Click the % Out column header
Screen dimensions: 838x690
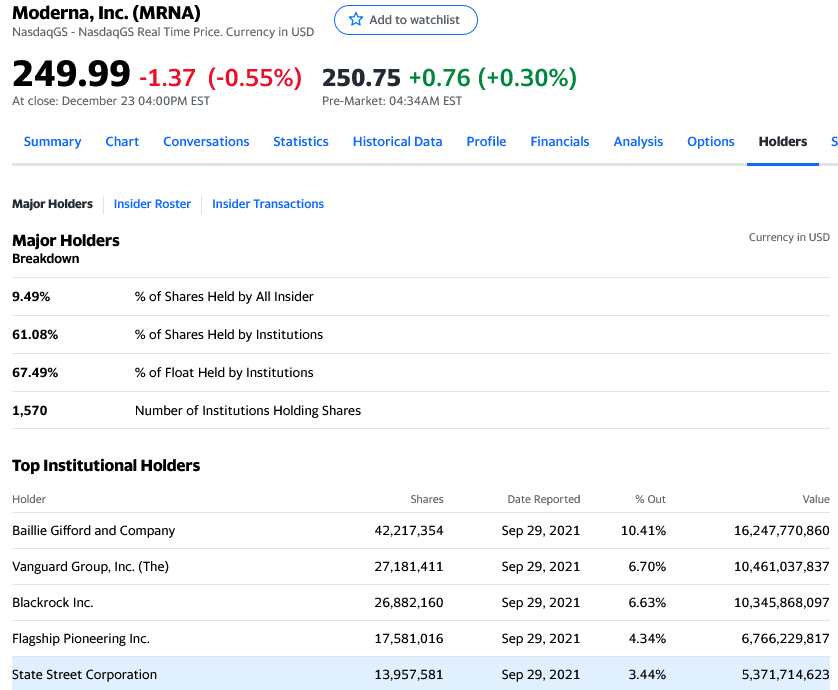click(650, 499)
